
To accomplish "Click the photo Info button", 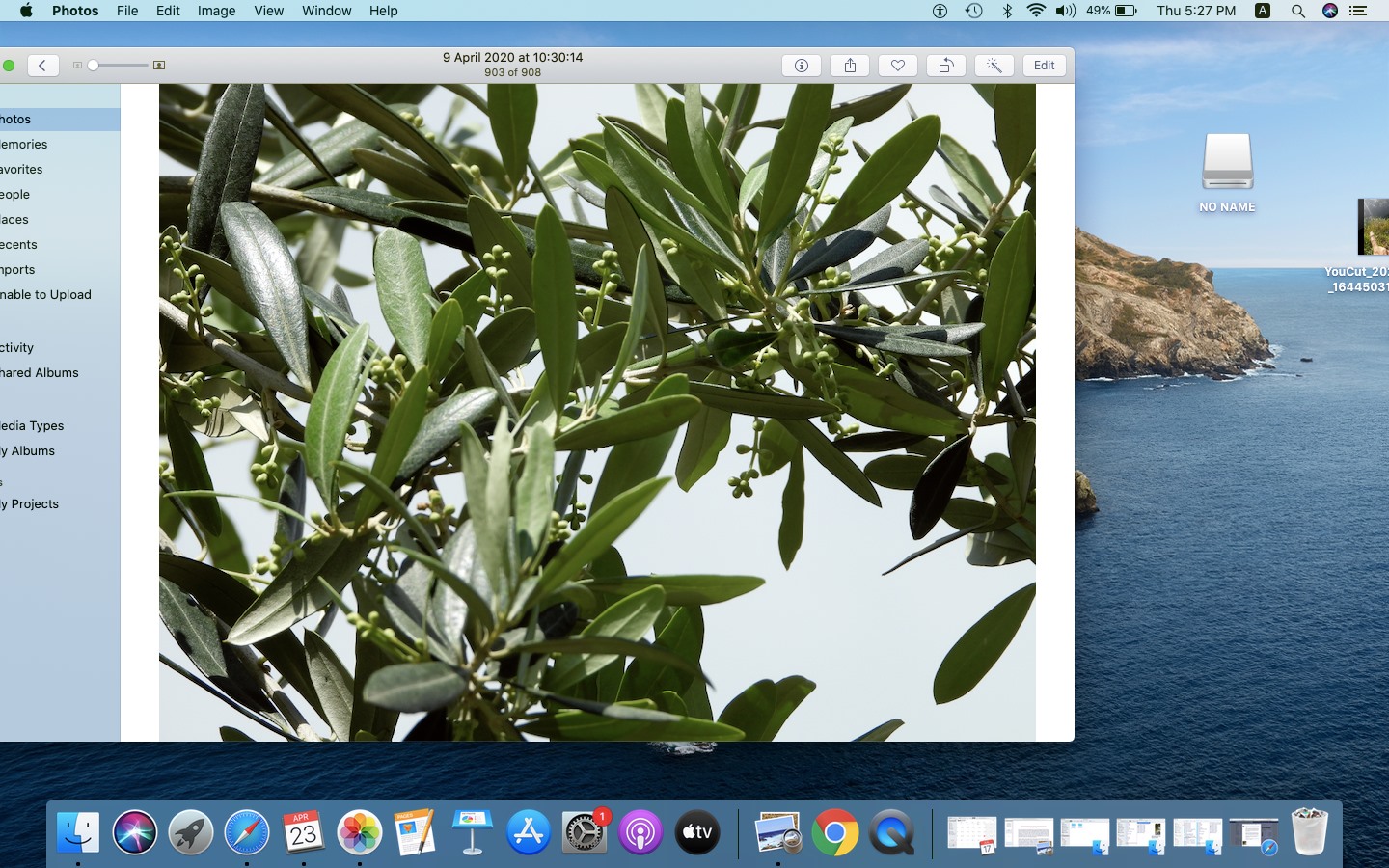I will coord(801,66).
